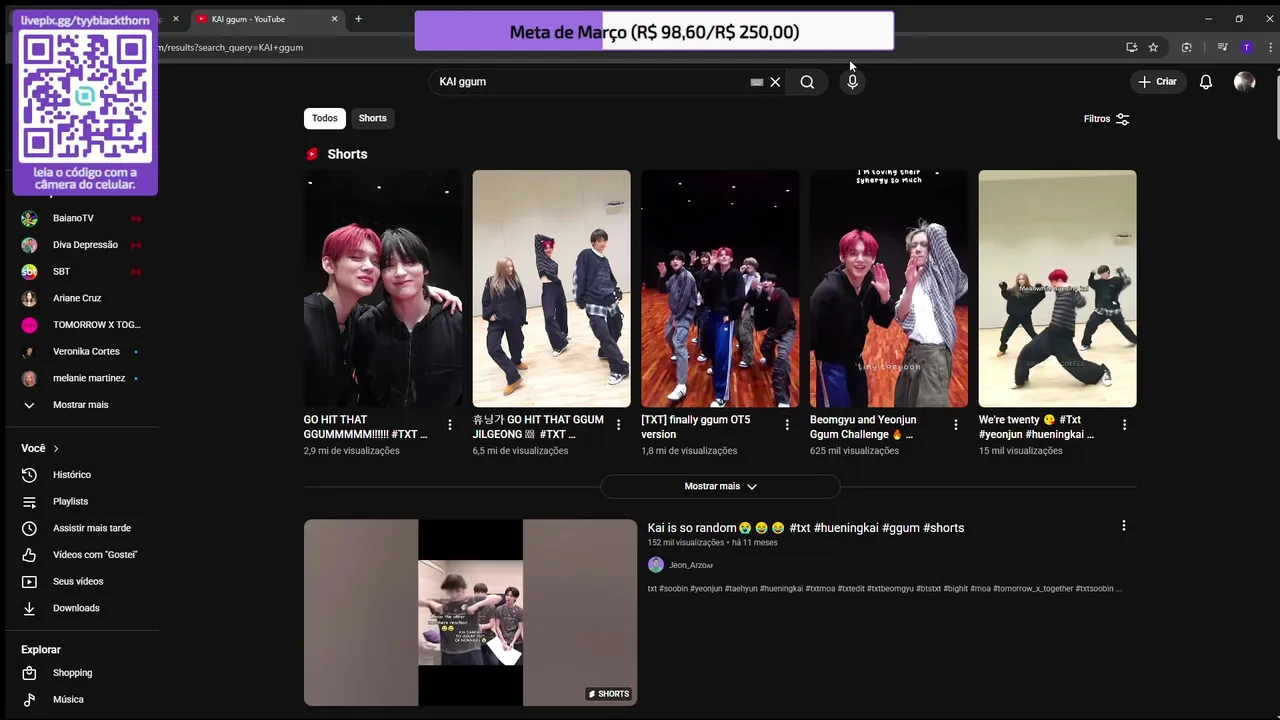Click the KAI ggum search field
1280x720 pixels.
pyautogui.click(x=590, y=82)
